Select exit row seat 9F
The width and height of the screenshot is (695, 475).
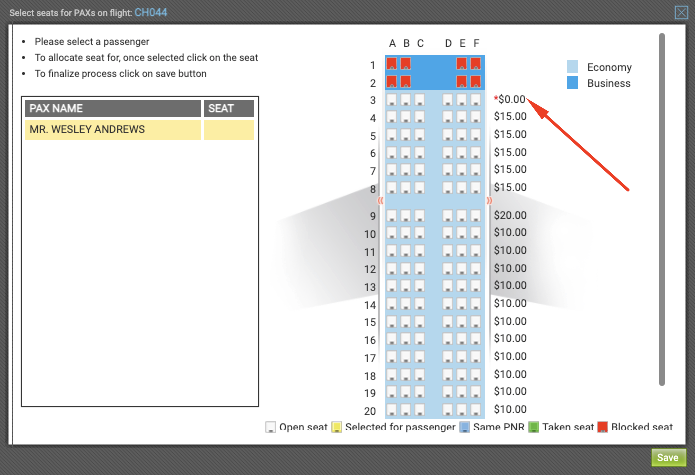(476, 216)
